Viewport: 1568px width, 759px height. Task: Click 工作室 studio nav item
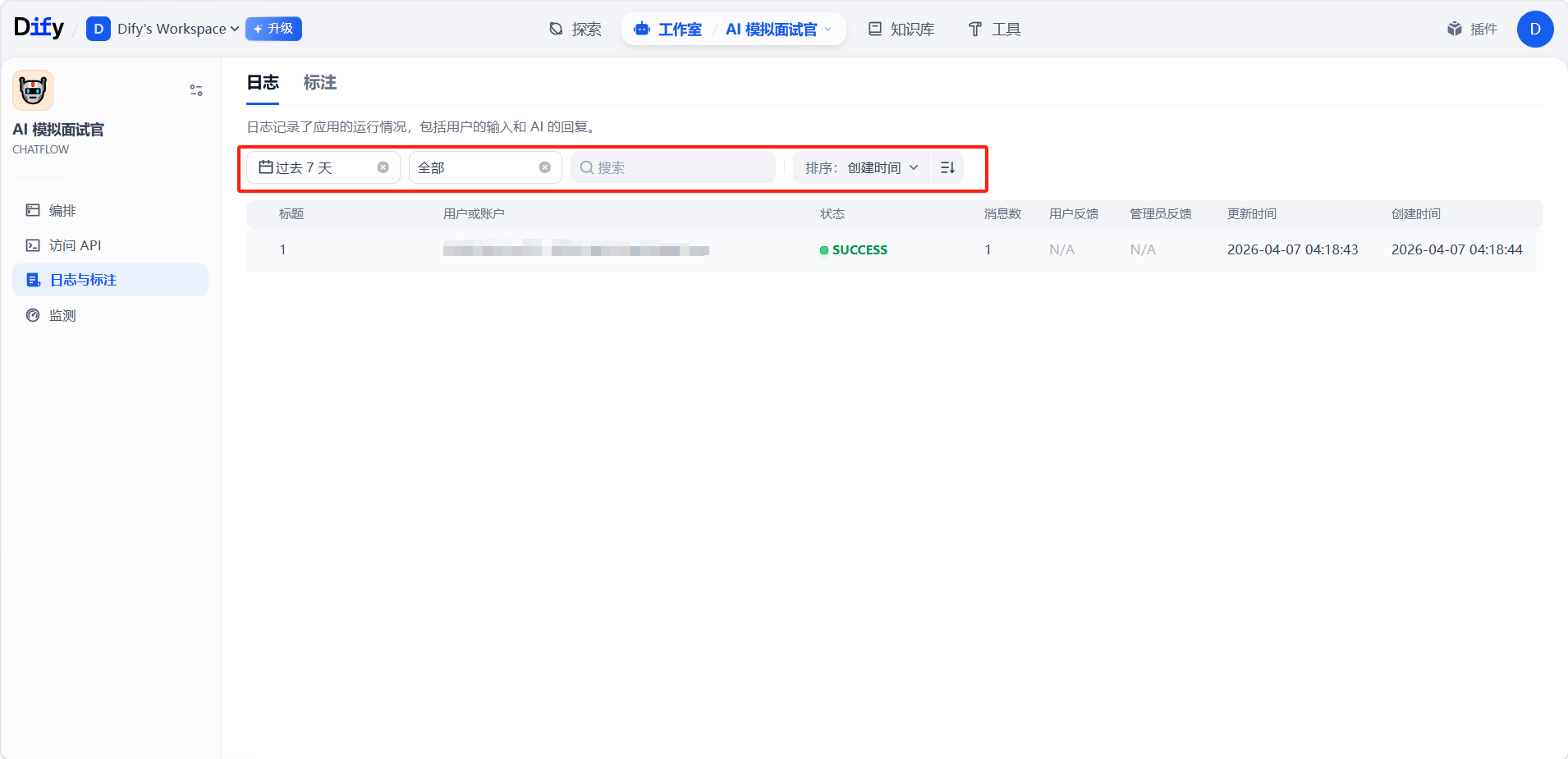point(668,29)
